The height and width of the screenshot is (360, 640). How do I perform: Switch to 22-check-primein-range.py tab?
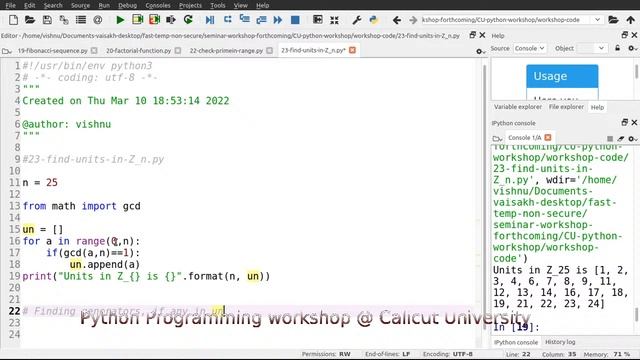226,51
